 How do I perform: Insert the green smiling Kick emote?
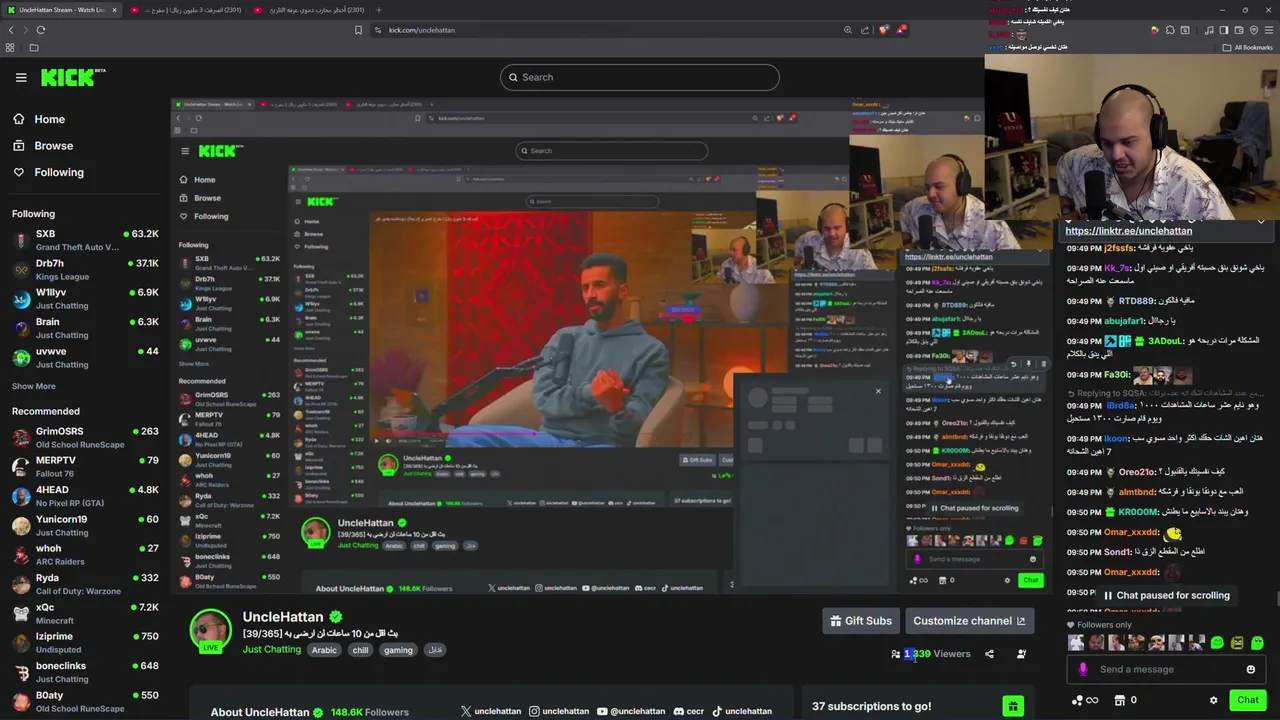[x=1217, y=643]
